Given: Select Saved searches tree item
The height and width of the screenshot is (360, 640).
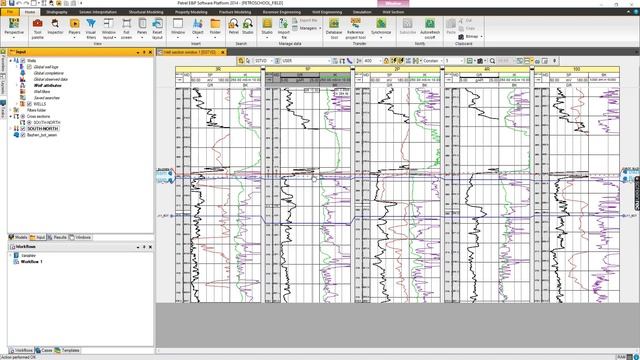Looking at the screenshot, I should (x=47, y=98).
